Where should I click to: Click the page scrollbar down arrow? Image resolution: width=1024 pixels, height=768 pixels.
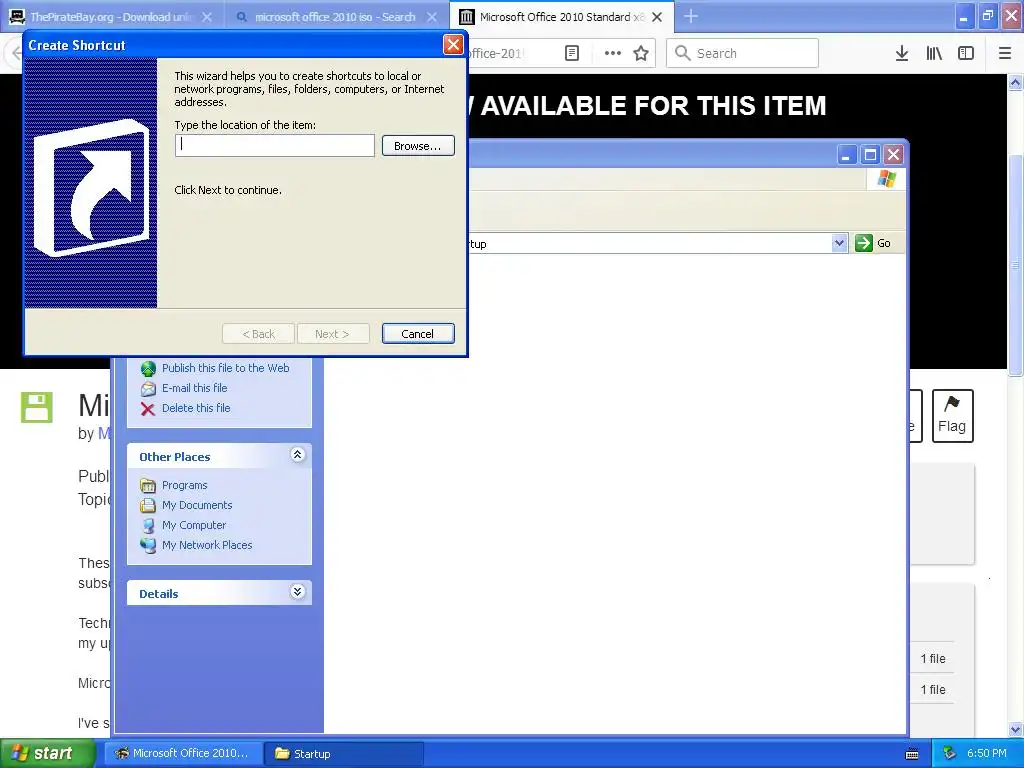point(1016,729)
